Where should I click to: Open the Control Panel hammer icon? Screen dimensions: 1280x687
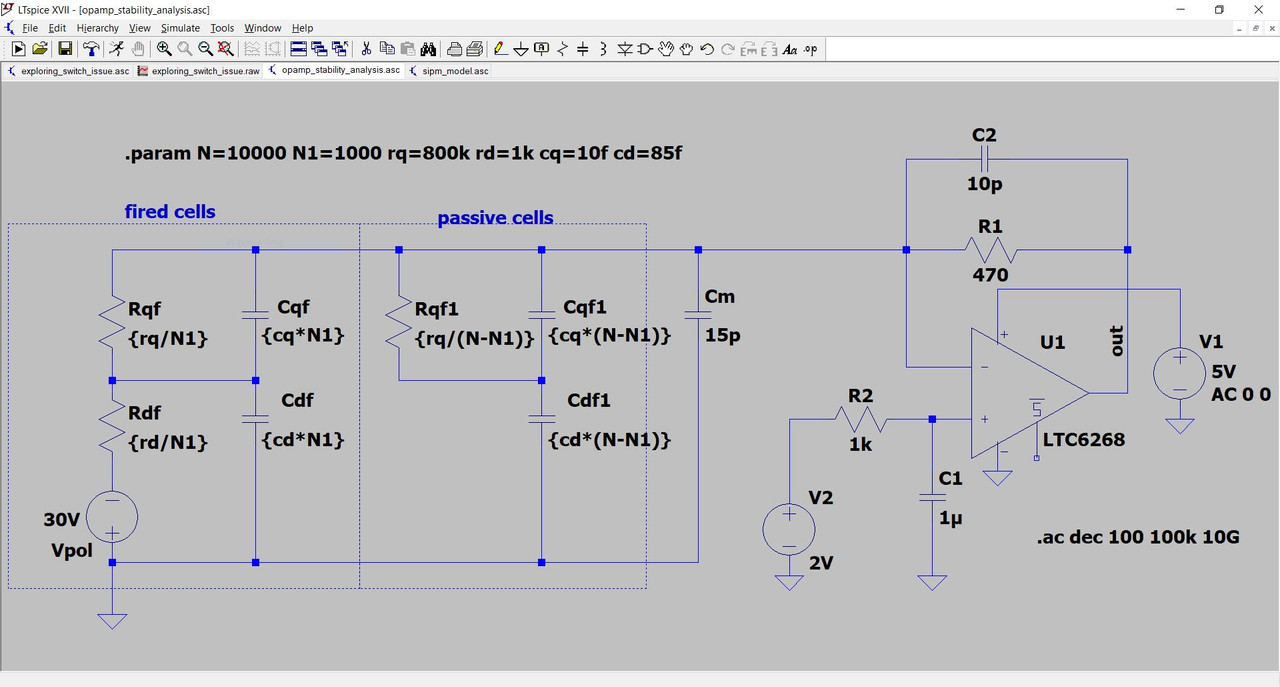91,49
